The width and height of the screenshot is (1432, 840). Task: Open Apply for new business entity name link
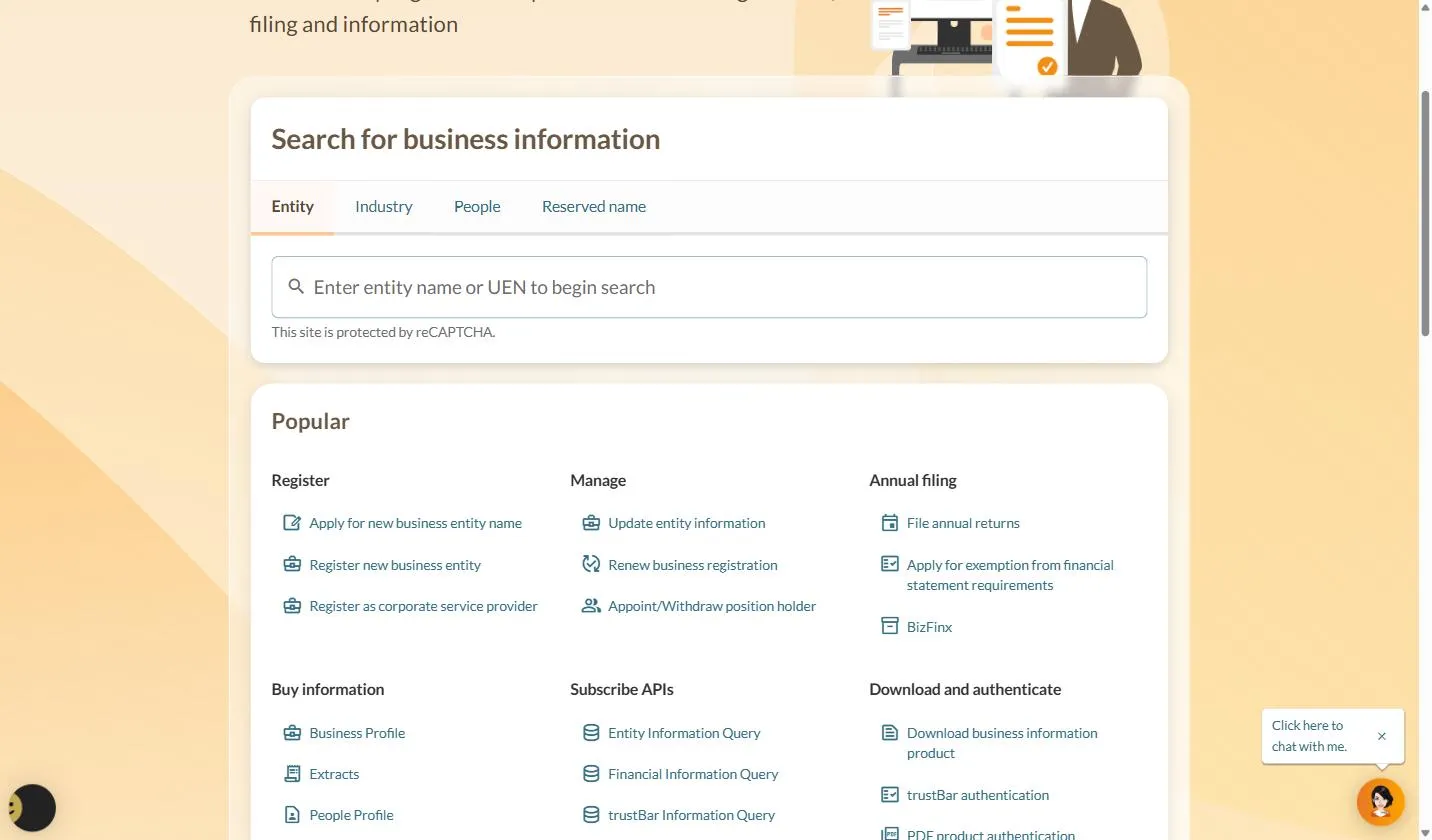[415, 523]
